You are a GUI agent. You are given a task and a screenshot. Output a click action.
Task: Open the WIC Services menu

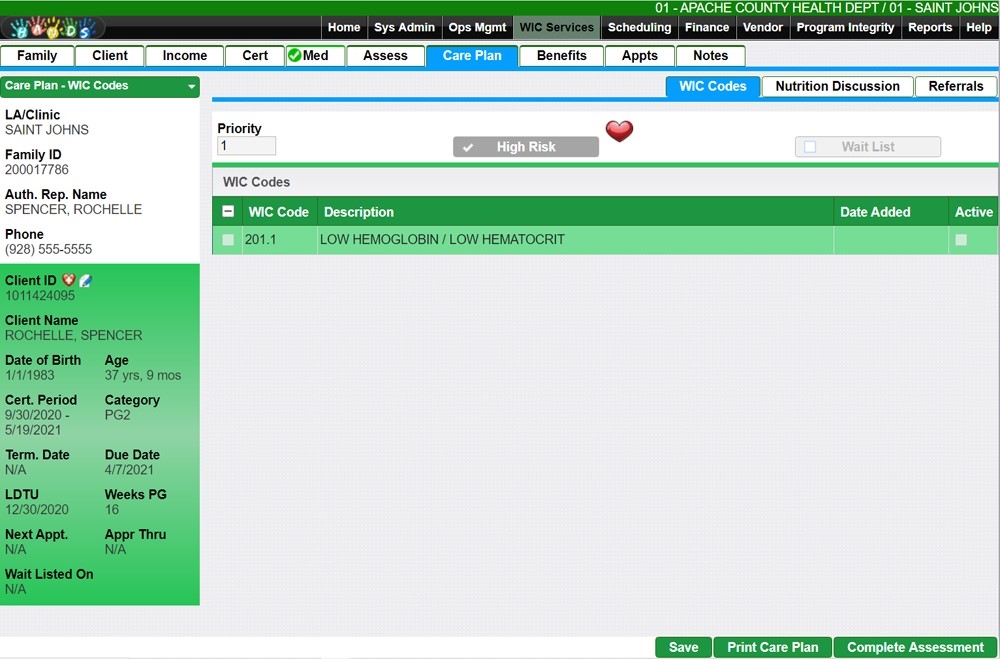[x=557, y=28]
